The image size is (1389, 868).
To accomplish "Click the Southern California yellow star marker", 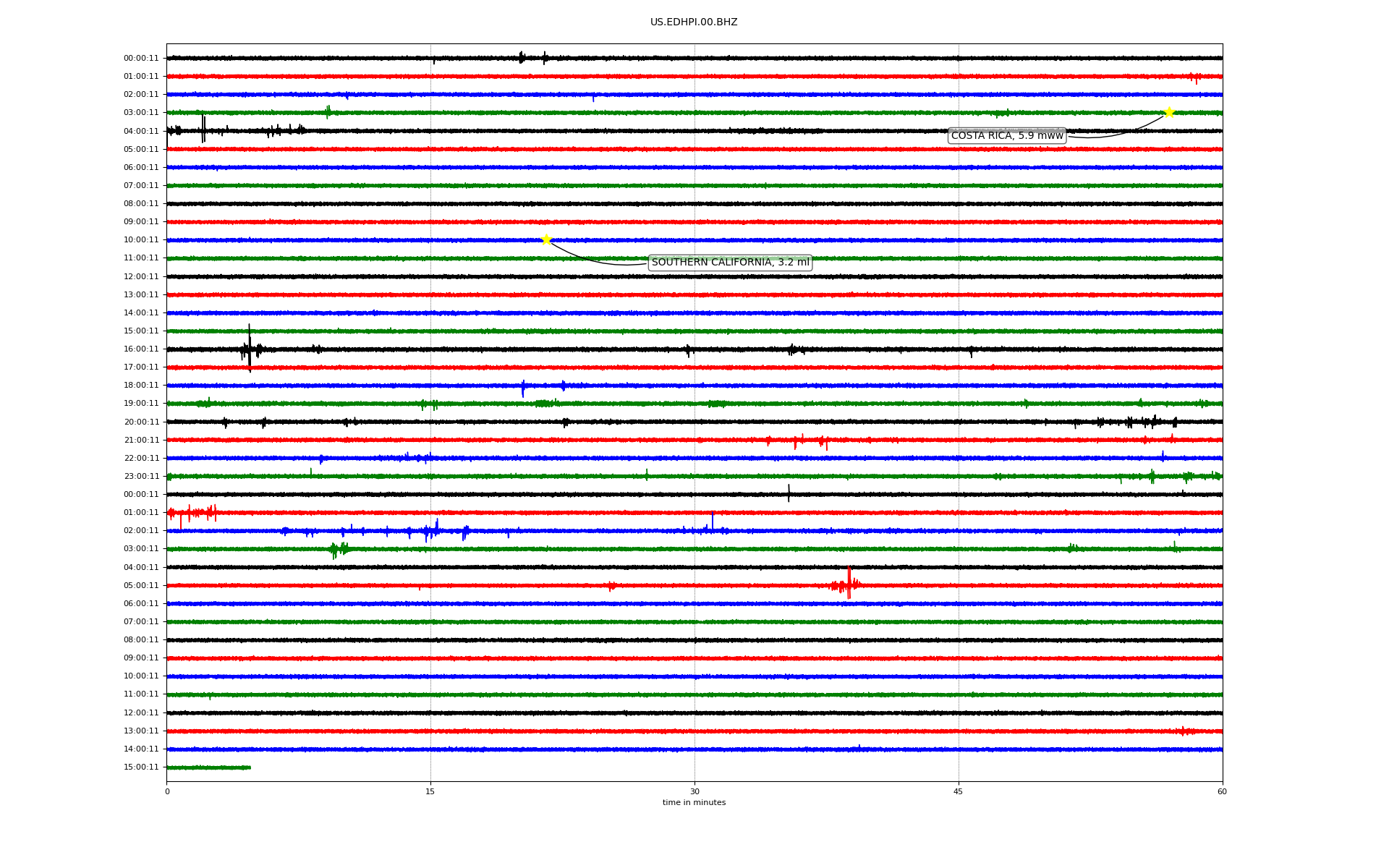I will [x=546, y=239].
